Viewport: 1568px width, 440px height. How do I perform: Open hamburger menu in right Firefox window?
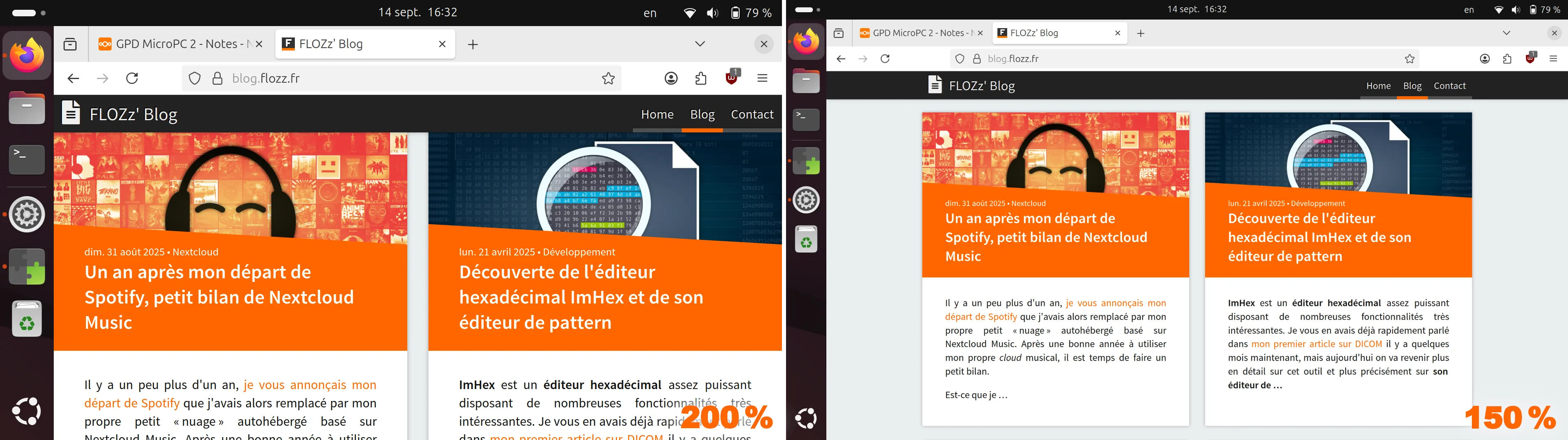[1553, 59]
